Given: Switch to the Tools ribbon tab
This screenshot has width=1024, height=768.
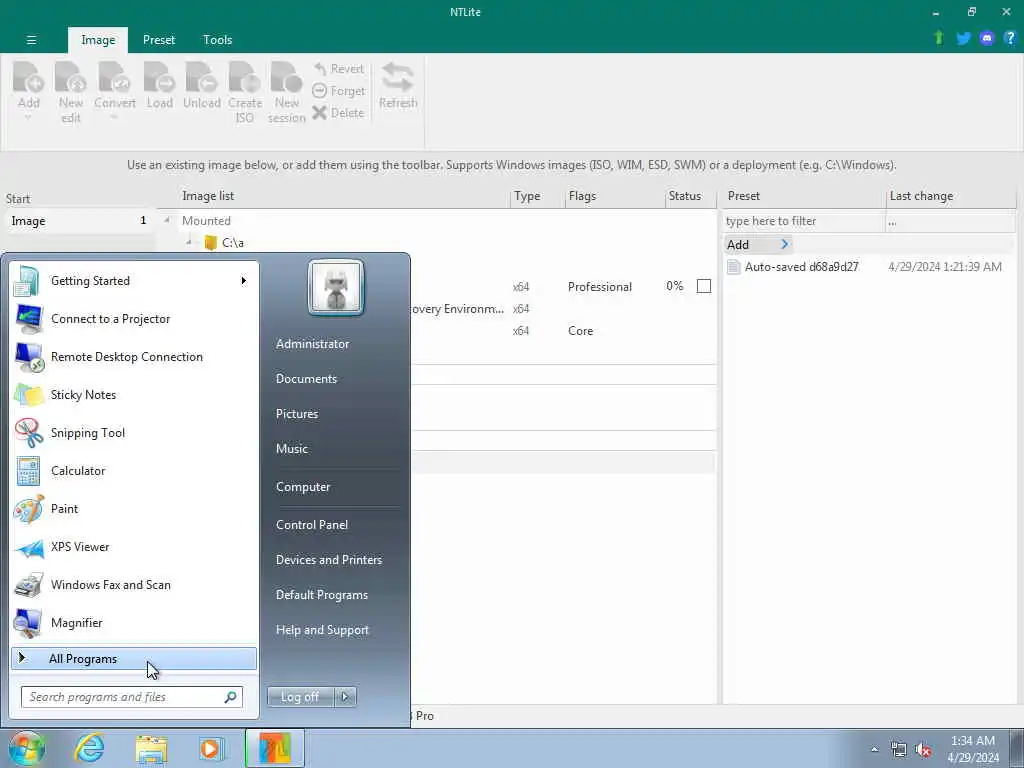Looking at the screenshot, I should point(217,40).
